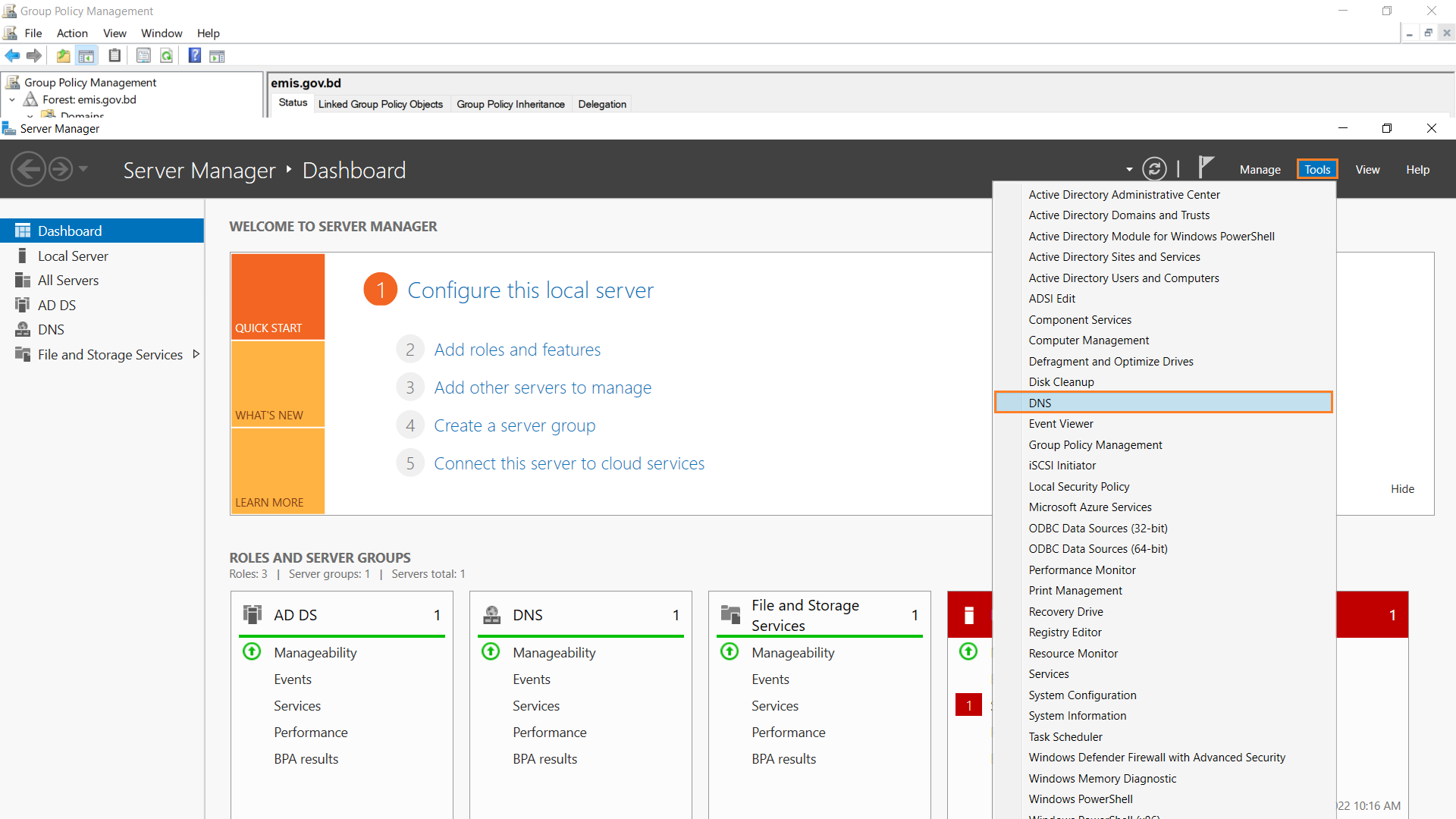1456x819 pixels.
Task: Click green Manageability status icon in AD DS tile
Action: coord(252,651)
